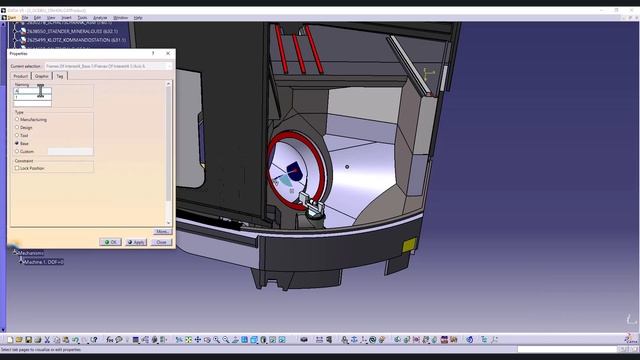
Task: Cut selection using the scissors icon
Action: (47, 340)
